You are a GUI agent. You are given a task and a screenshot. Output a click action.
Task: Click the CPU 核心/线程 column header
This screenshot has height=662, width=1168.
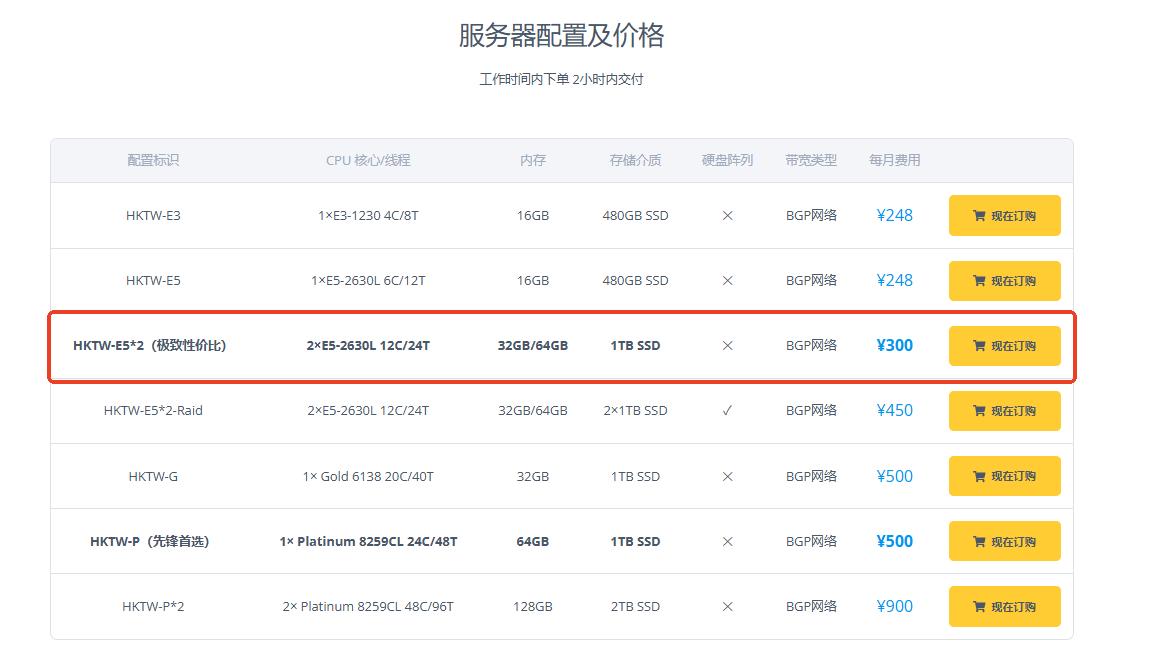tap(368, 160)
